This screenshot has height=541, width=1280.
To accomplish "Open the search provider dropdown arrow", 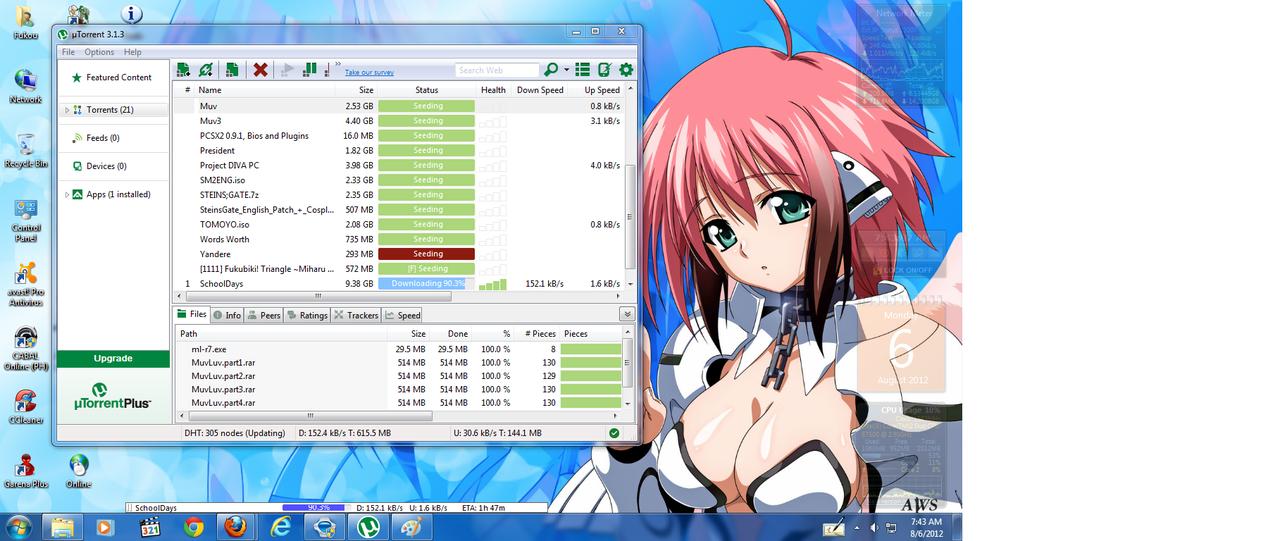I will (x=566, y=70).
